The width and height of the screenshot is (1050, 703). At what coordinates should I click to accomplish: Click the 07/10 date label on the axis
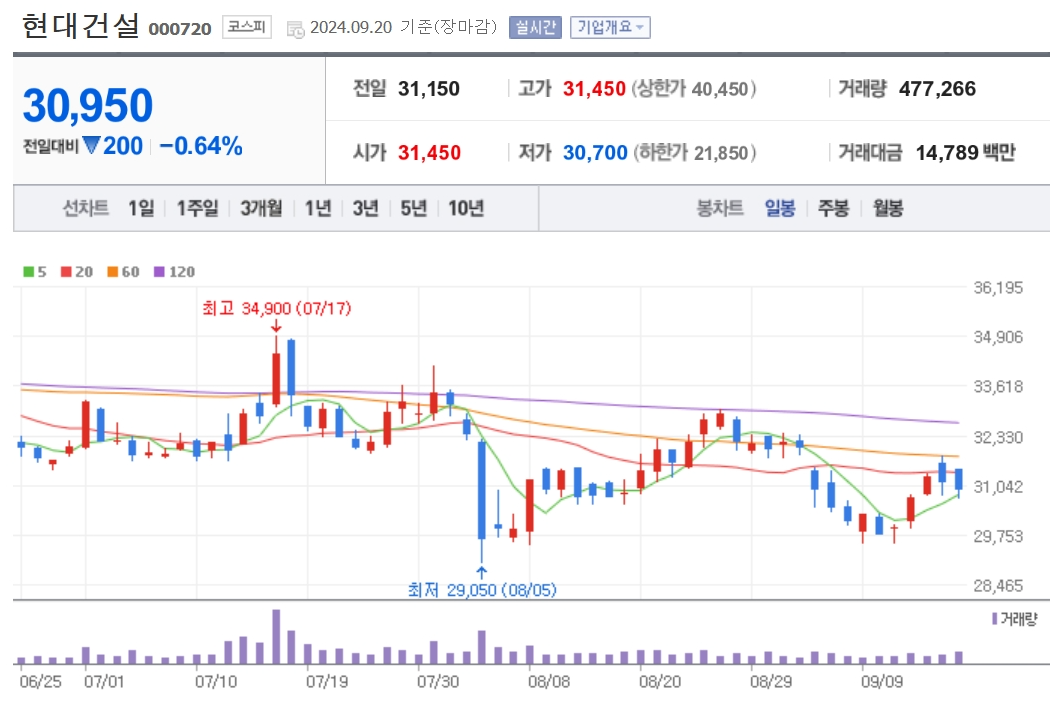216,682
